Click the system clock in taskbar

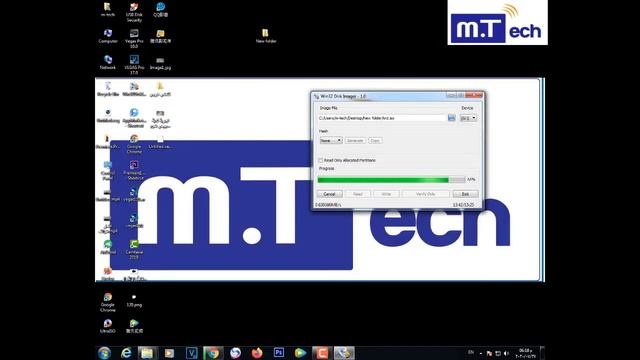coord(525,353)
